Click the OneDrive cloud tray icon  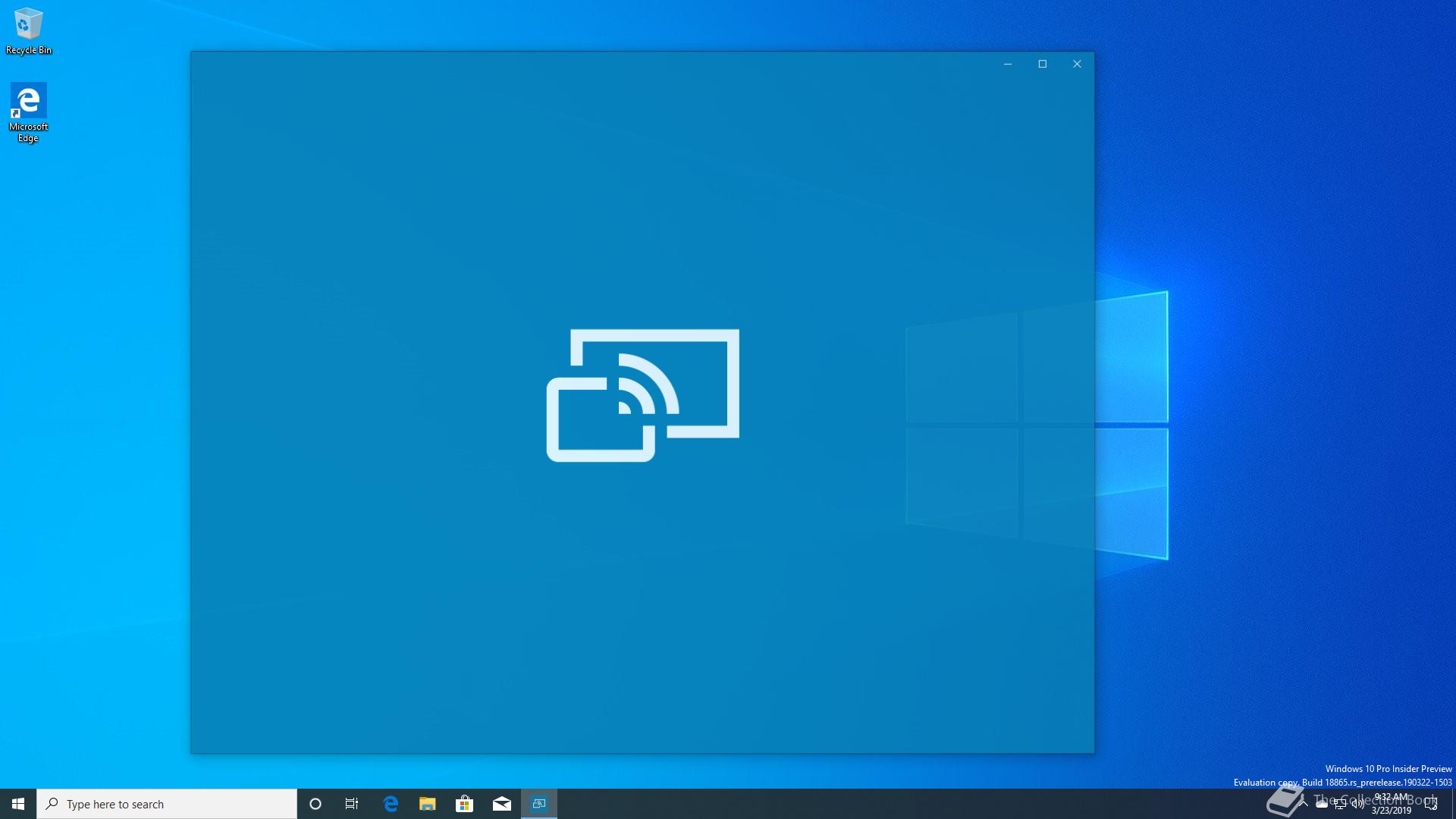[1322, 804]
